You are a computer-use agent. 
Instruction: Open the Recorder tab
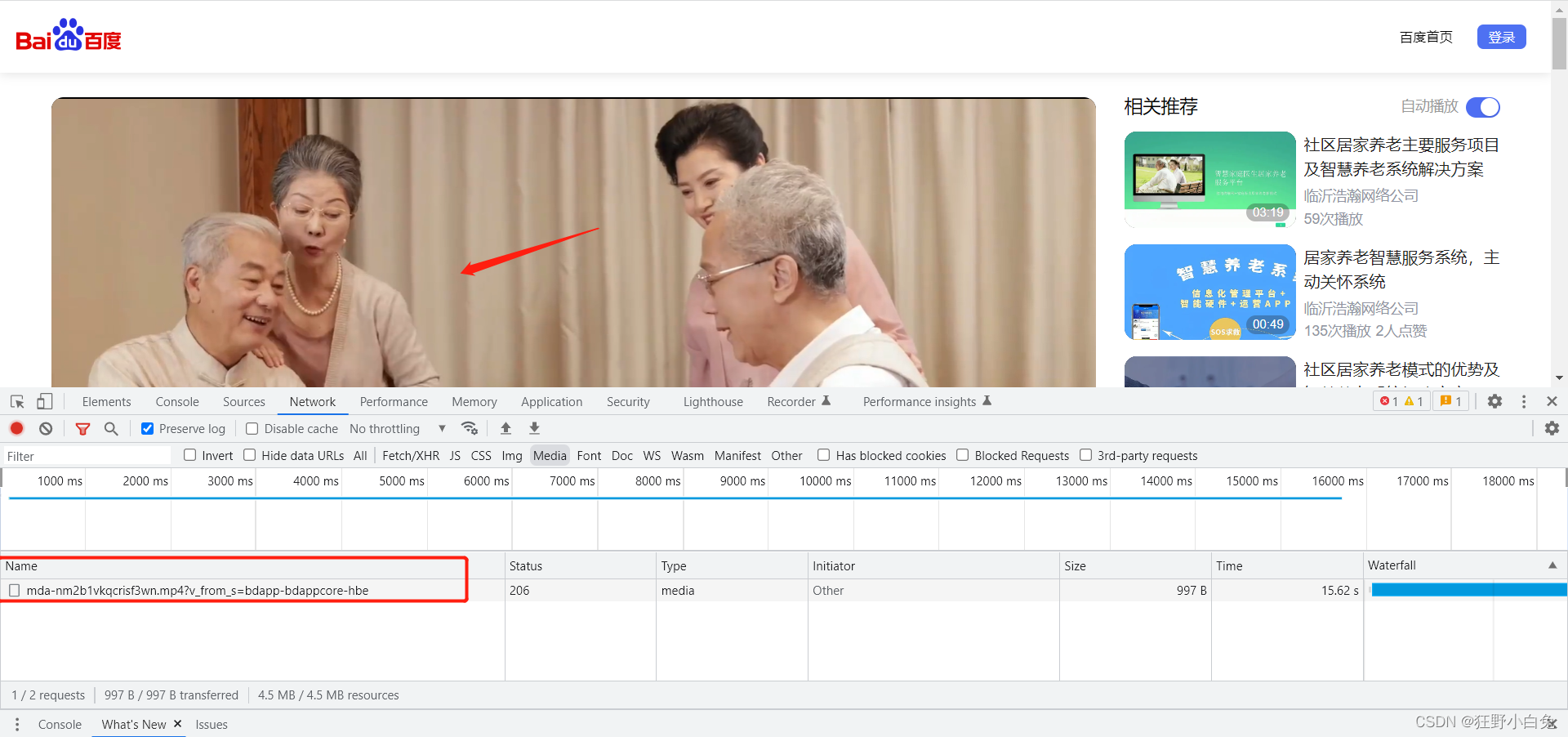[x=798, y=401]
